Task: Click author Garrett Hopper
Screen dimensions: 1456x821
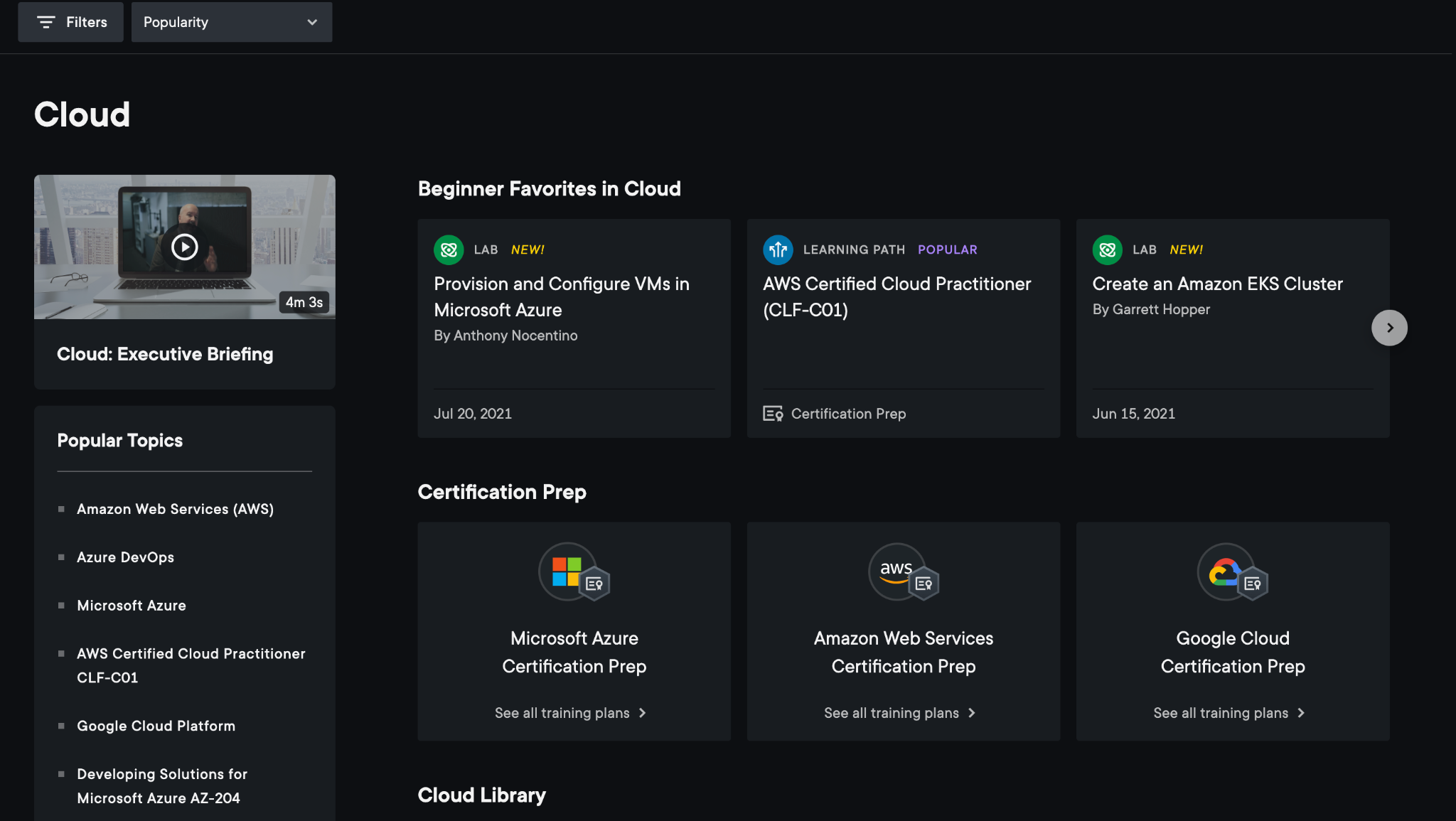Action: click(1161, 309)
